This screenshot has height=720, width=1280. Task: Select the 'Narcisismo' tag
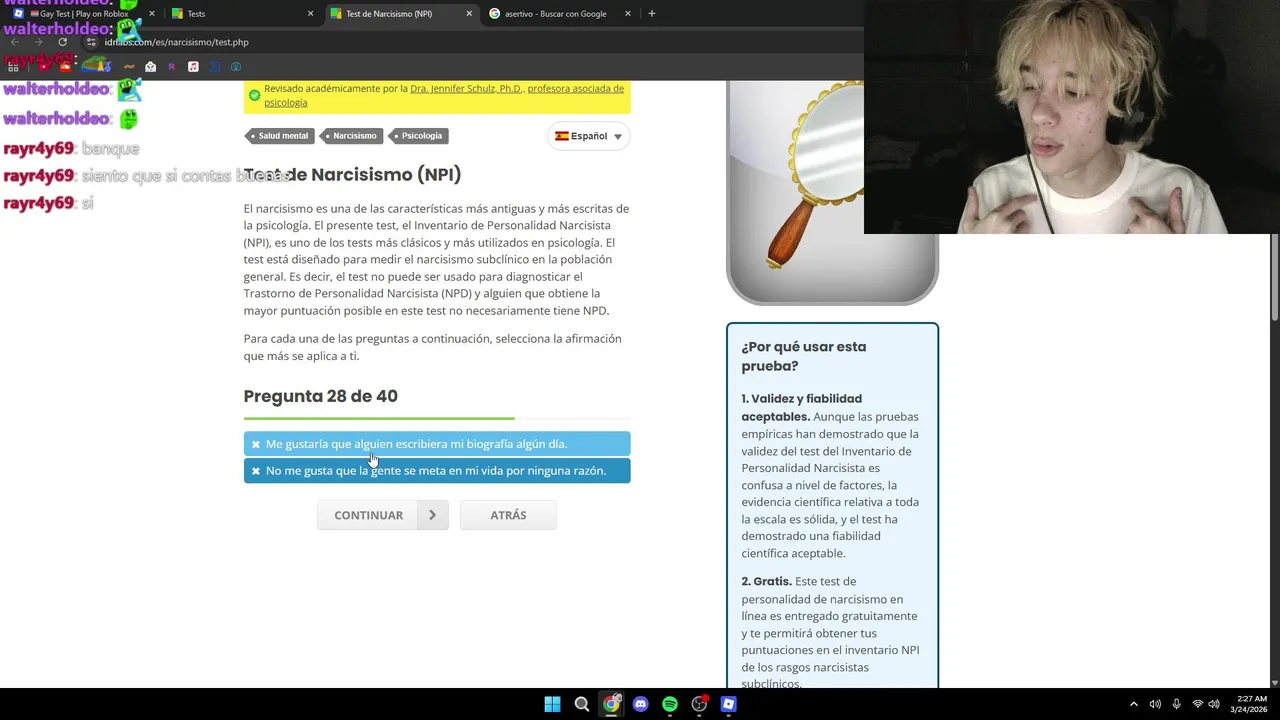click(x=351, y=136)
